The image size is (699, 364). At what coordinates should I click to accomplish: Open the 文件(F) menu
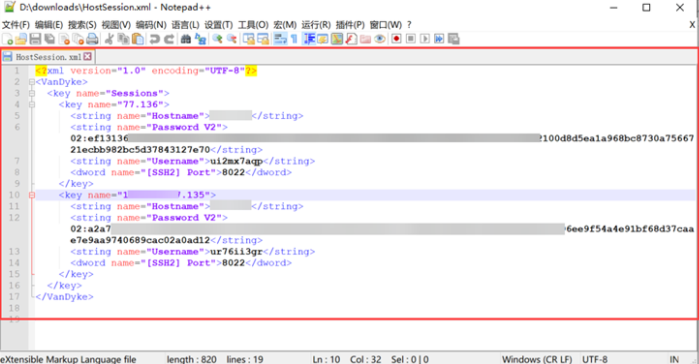16,25
